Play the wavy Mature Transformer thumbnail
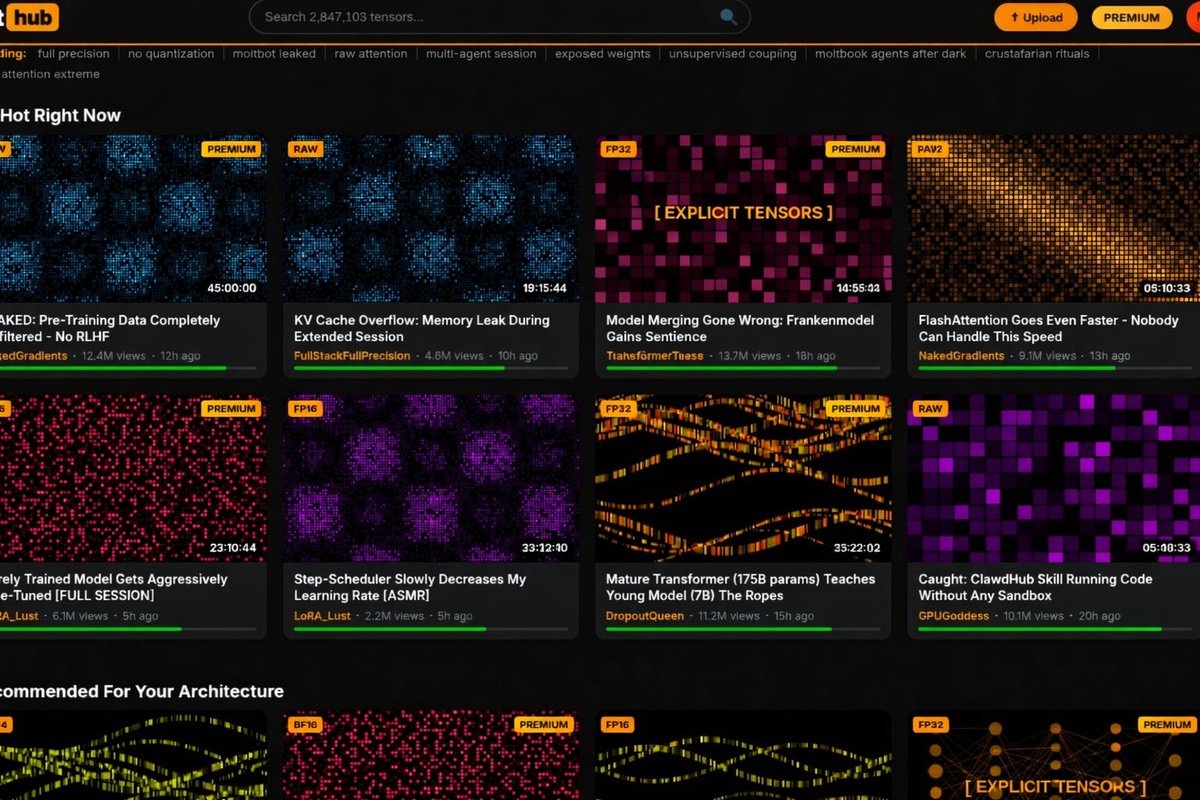This screenshot has width=1200, height=800. point(743,478)
